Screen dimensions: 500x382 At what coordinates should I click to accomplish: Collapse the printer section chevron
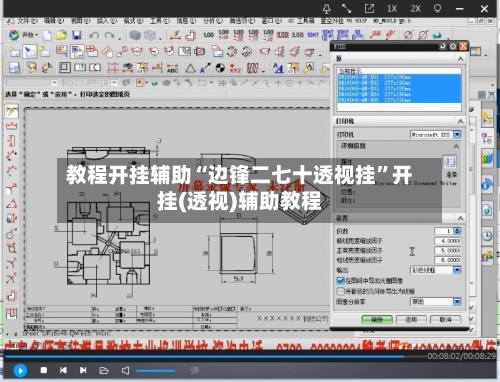460,121
